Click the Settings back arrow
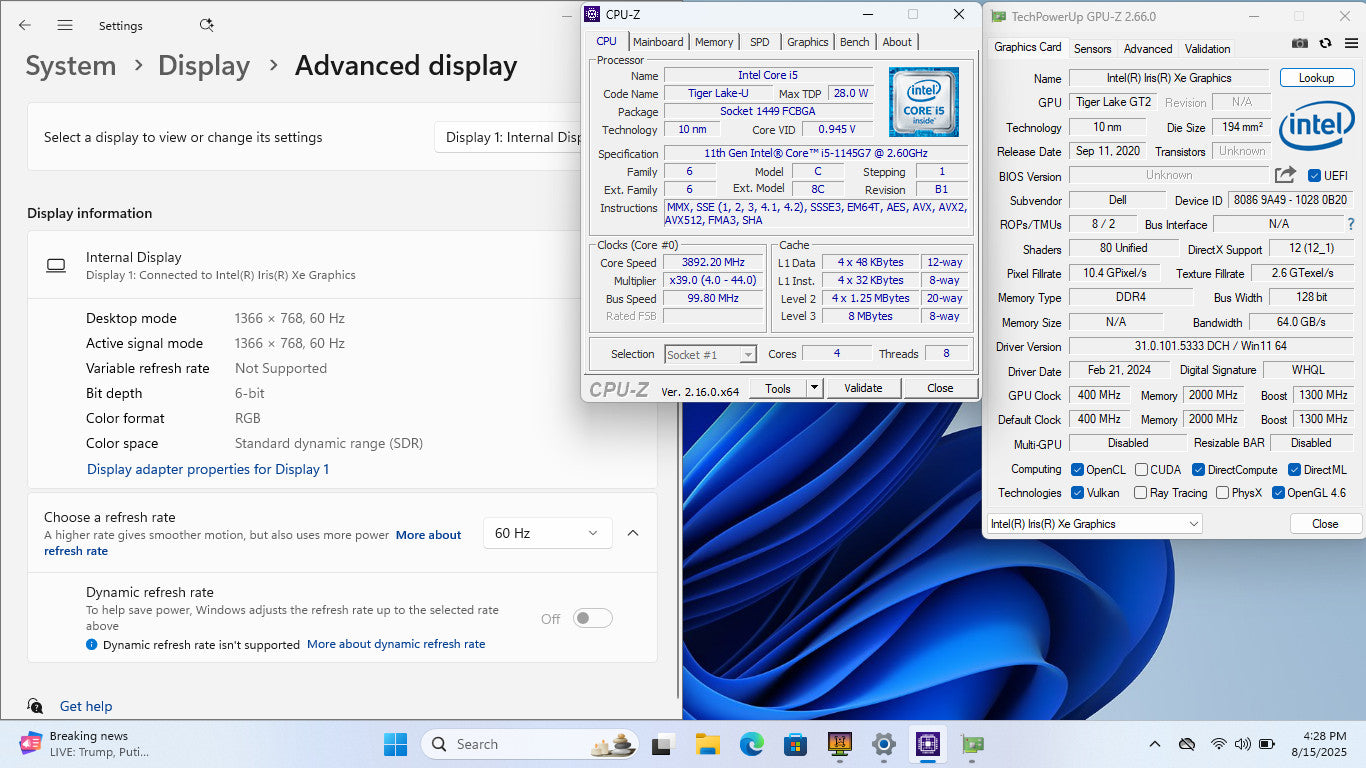This screenshot has height=768, width=1366. pyautogui.click(x=25, y=25)
